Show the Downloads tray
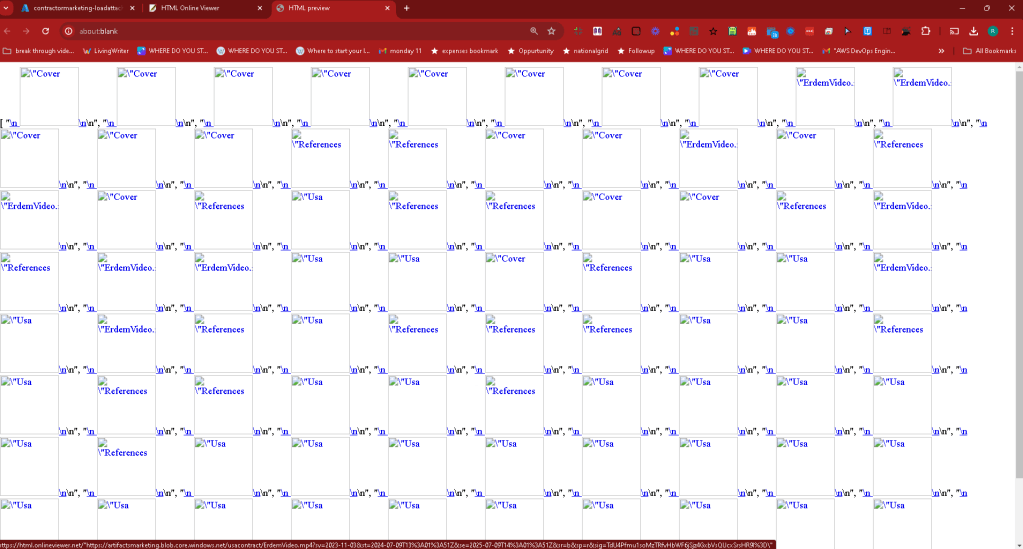The image size is (1023, 549). coord(973,31)
